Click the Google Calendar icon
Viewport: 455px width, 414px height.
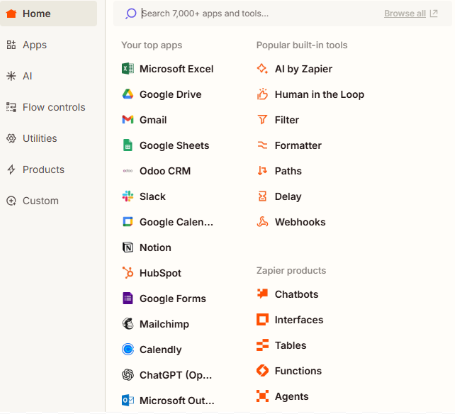pyautogui.click(x=128, y=222)
